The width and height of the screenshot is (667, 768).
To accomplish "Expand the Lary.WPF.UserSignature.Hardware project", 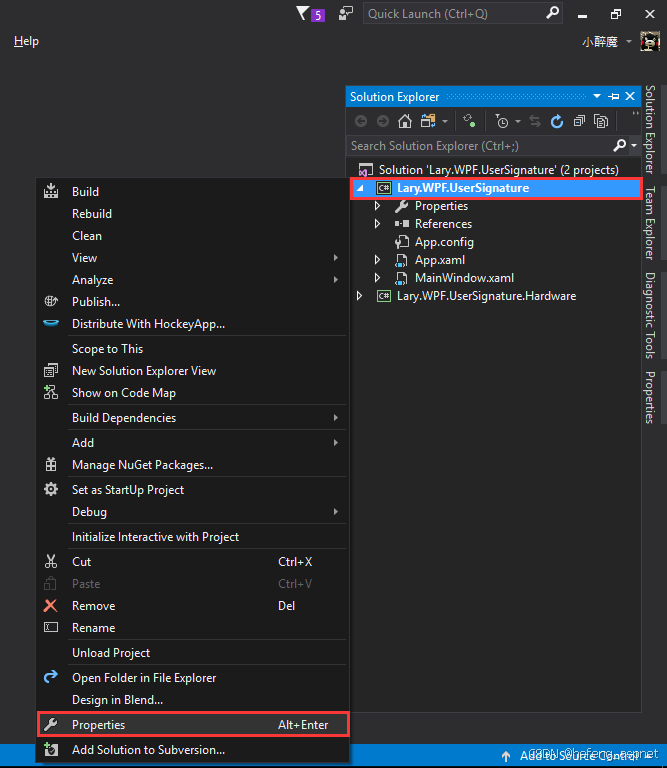I will tap(360, 296).
